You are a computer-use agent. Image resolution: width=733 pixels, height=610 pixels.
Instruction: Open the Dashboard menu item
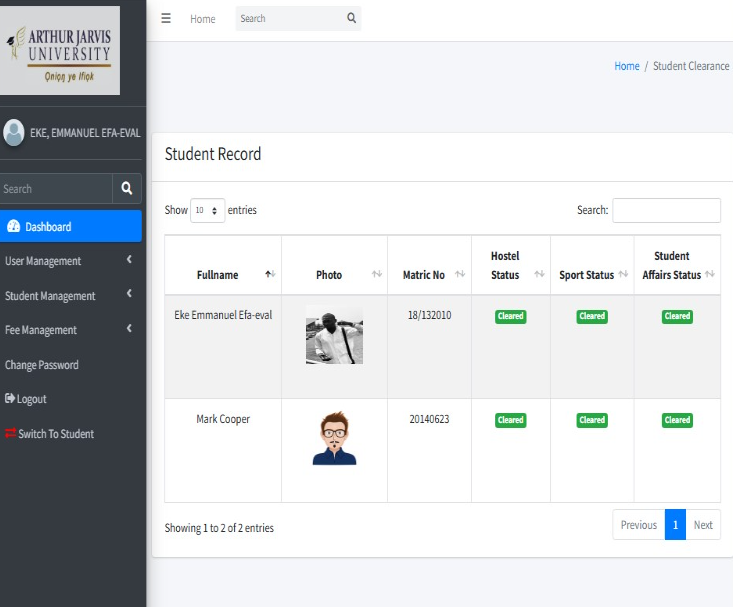[71, 226]
